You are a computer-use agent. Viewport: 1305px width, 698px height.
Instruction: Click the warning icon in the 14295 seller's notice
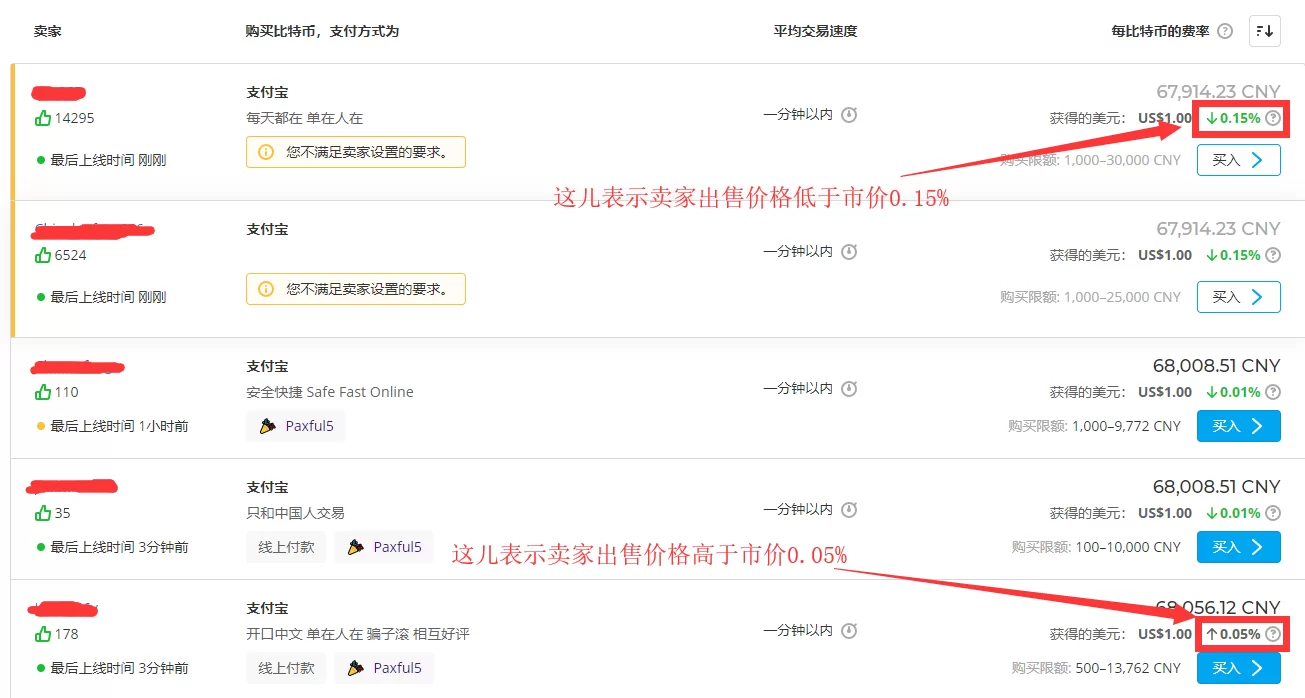pos(266,152)
